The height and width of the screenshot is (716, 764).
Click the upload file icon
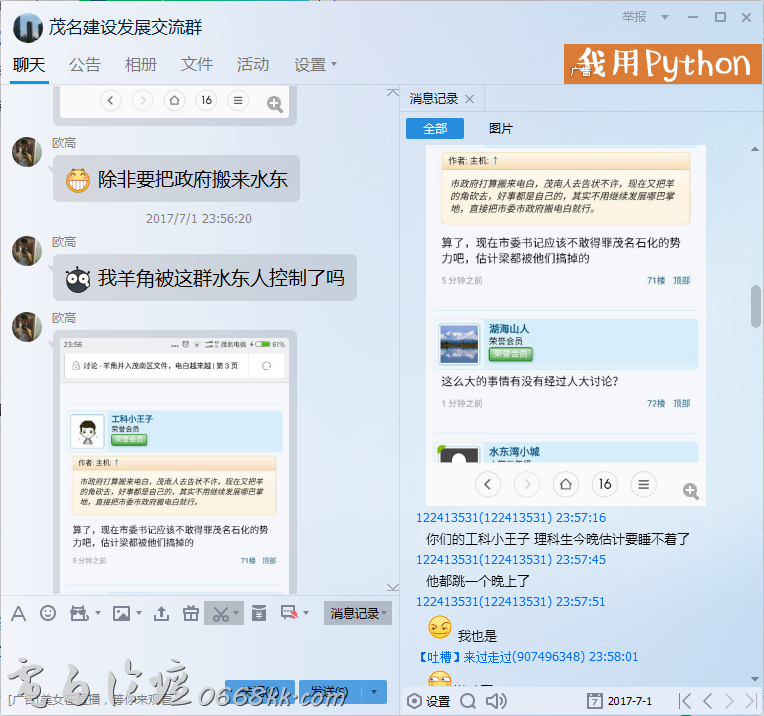[x=161, y=613]
